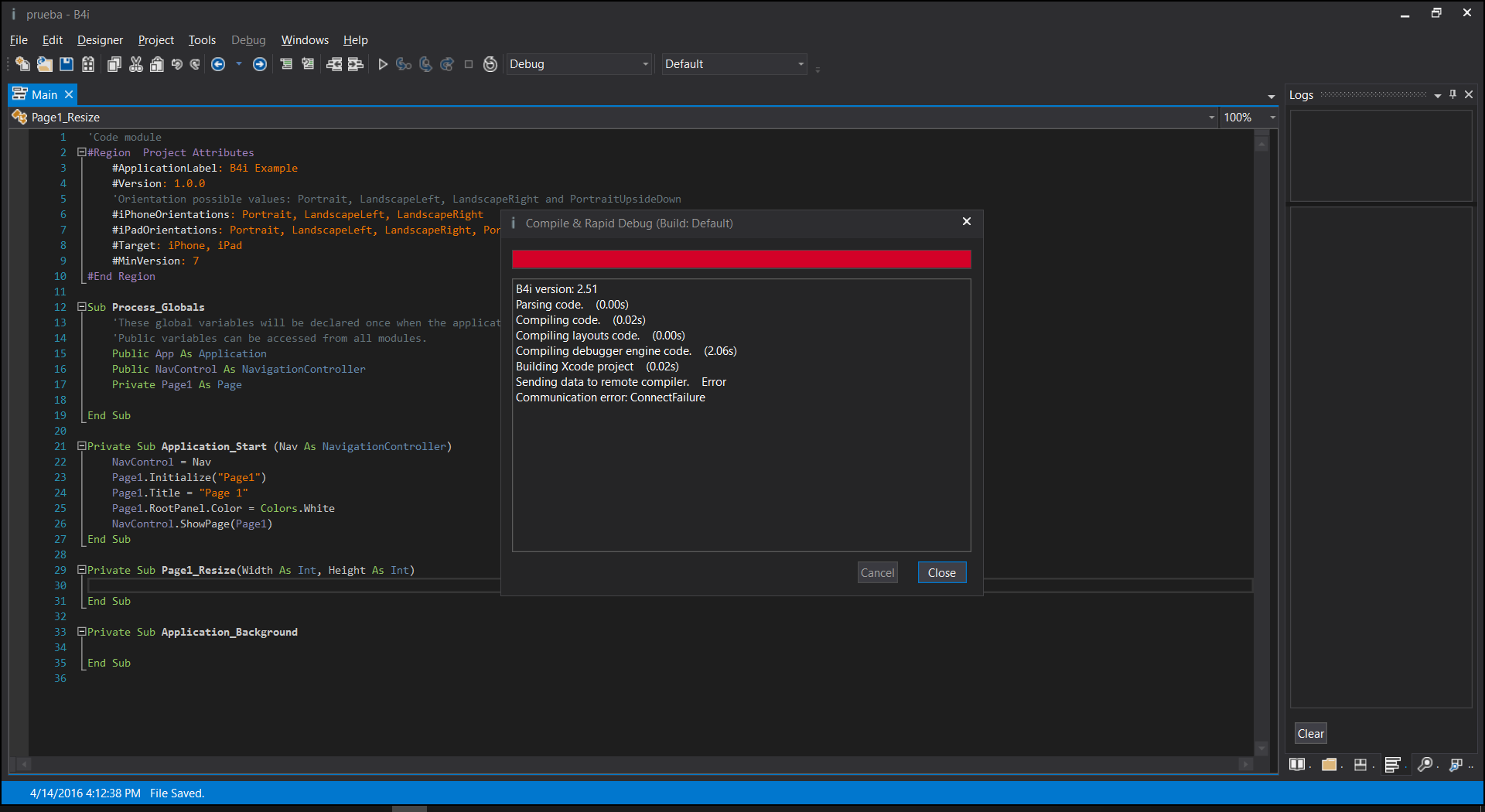Pin the Logs panel with pushpin
This screenshot has width=1485, height=812.
tap(1453, 94)
